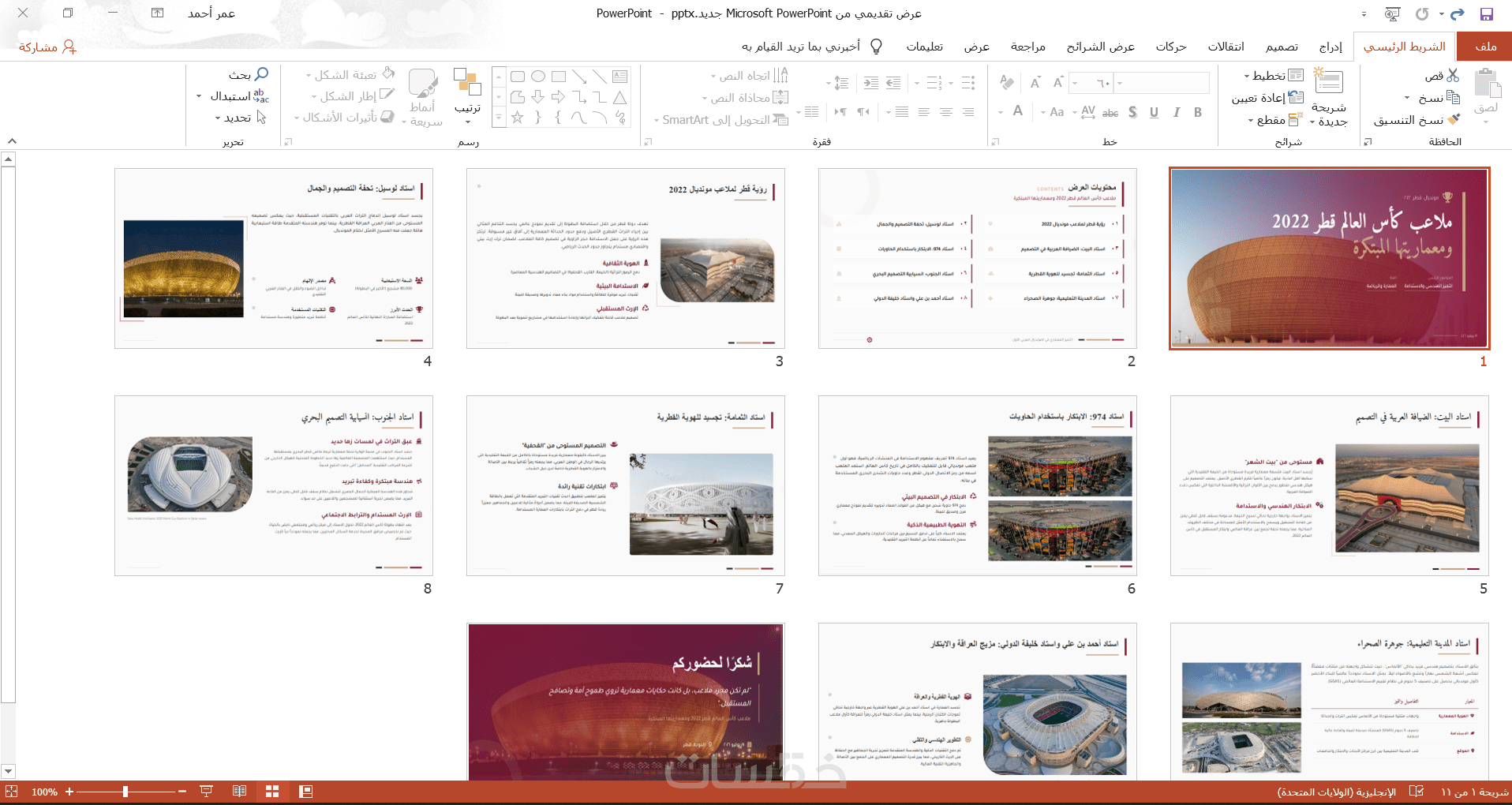The width and height of the screenshot is (1512, 805).
Task: Select the right arrow shape in shapes gallery
Action: [x=559, y=97]
